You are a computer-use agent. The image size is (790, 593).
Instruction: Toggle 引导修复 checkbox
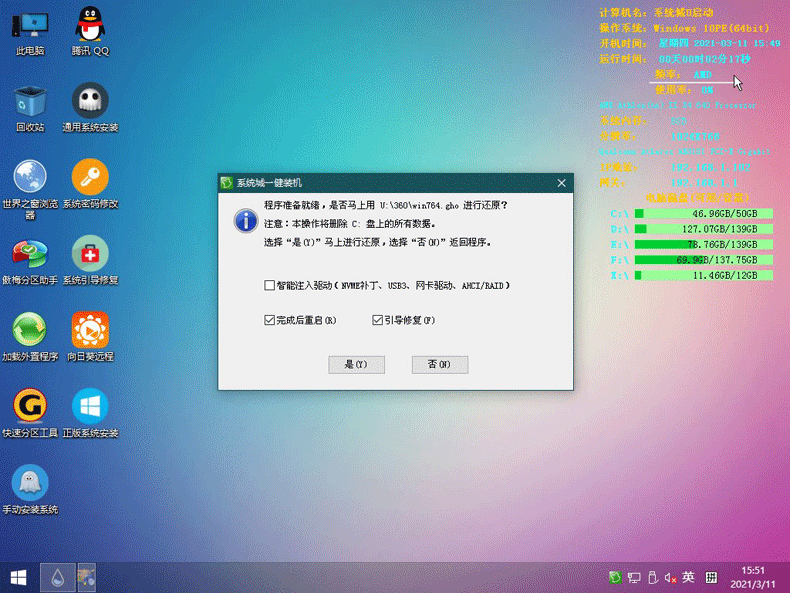pyautogui.click(x=378, y=321)
